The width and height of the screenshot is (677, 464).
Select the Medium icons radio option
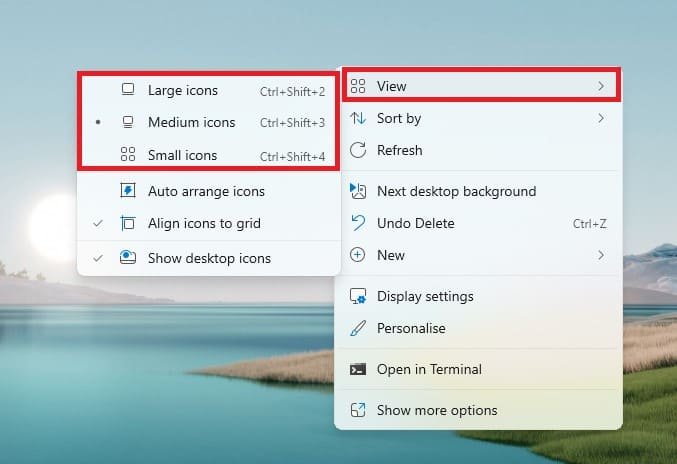(191, 123)
